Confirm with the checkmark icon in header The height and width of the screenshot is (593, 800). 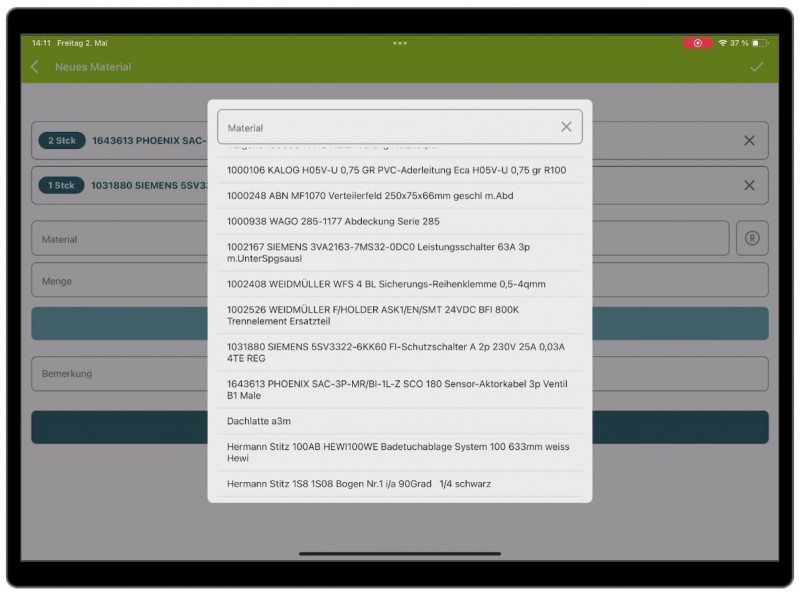(x=756, y=67)
